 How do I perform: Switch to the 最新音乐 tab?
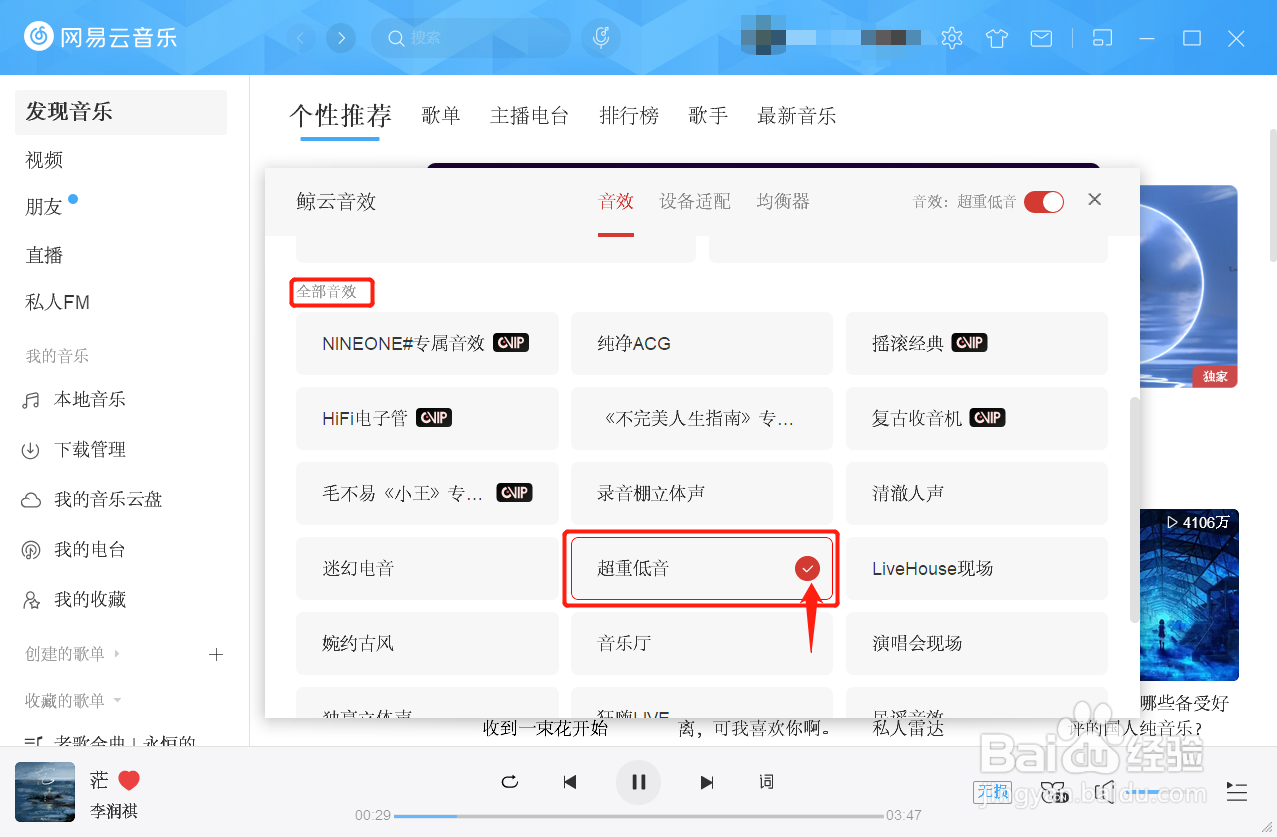pos(796,116)
